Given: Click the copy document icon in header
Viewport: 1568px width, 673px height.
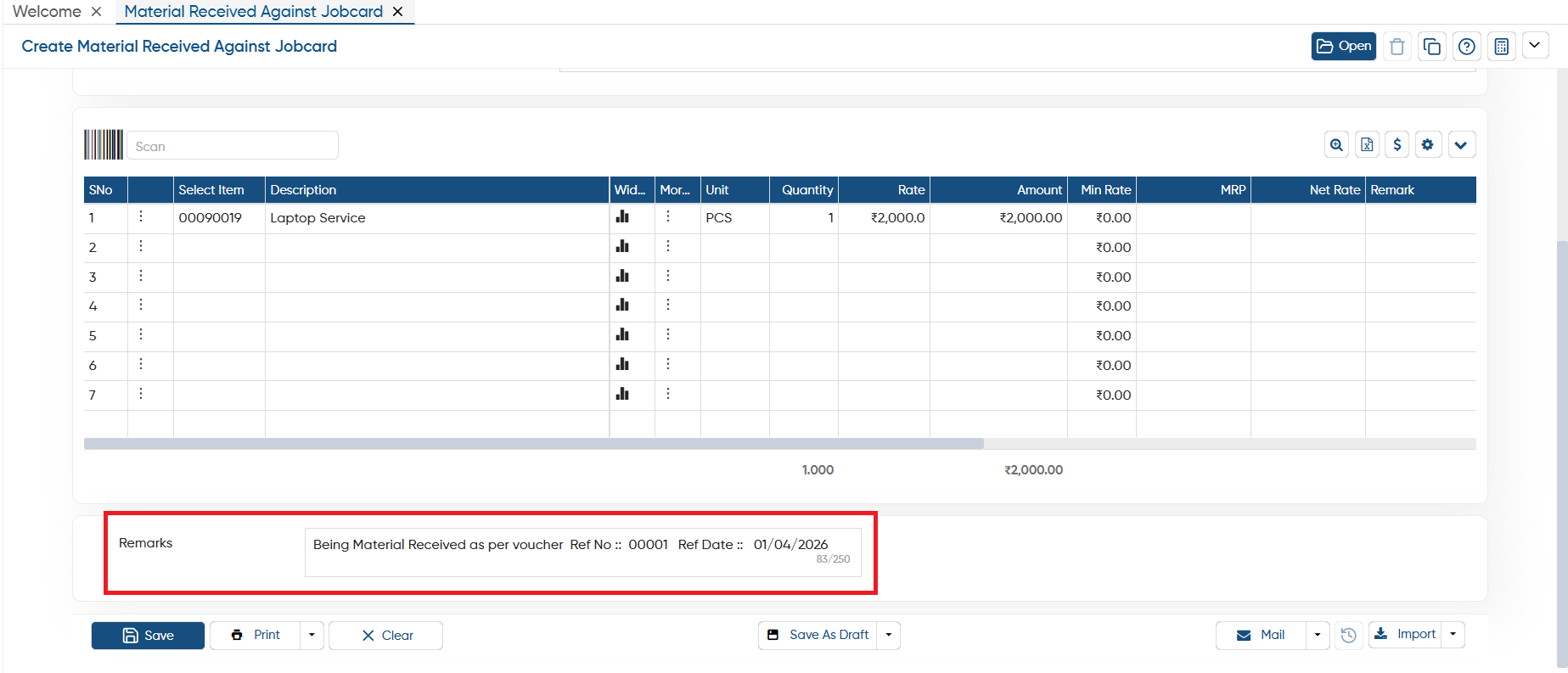Looking at the screenshot, I should point(1432,46).
